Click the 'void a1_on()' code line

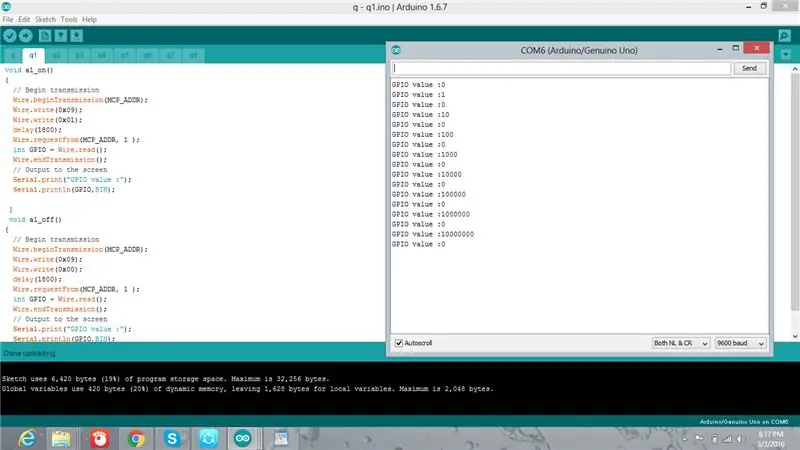29,70
